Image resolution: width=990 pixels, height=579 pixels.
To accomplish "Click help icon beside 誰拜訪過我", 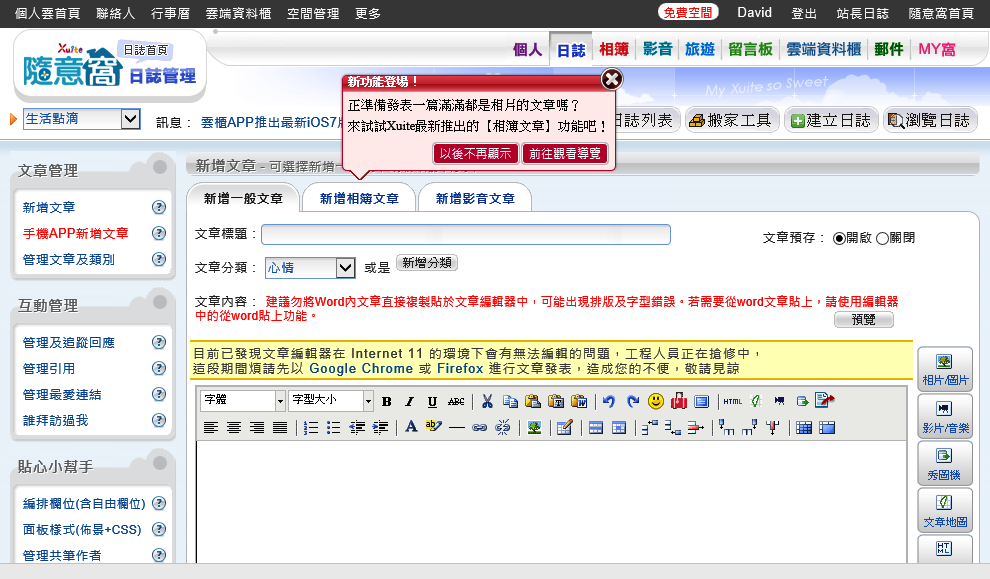I will (159, 420).
